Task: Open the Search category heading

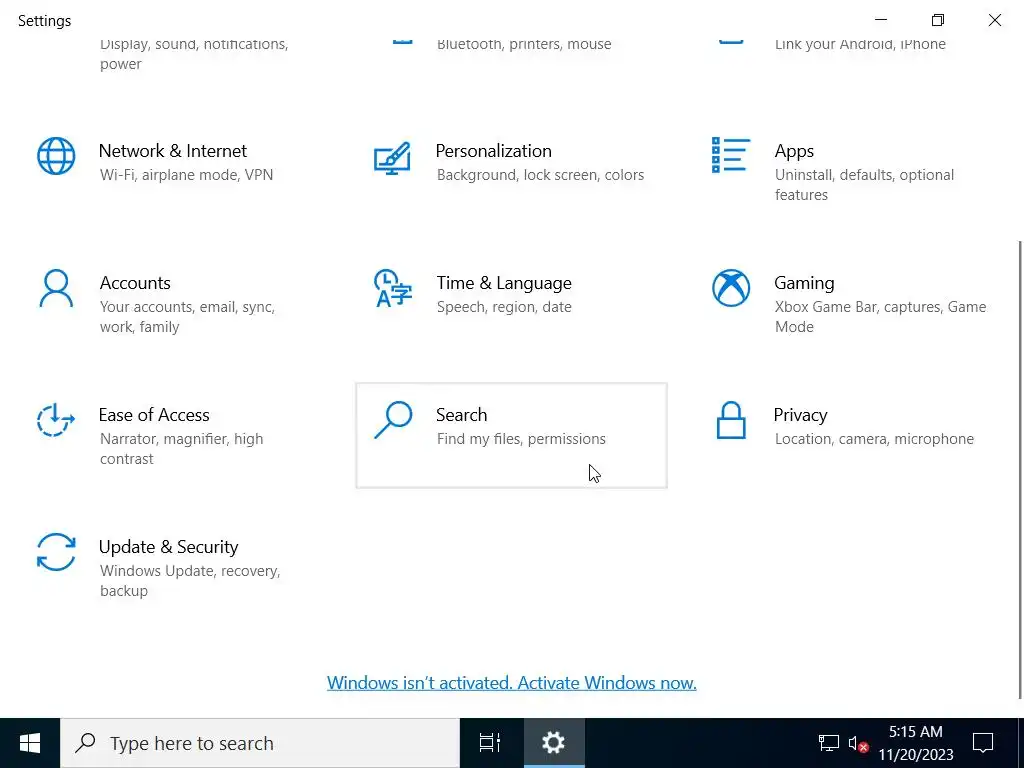Action: coord(461,415)
